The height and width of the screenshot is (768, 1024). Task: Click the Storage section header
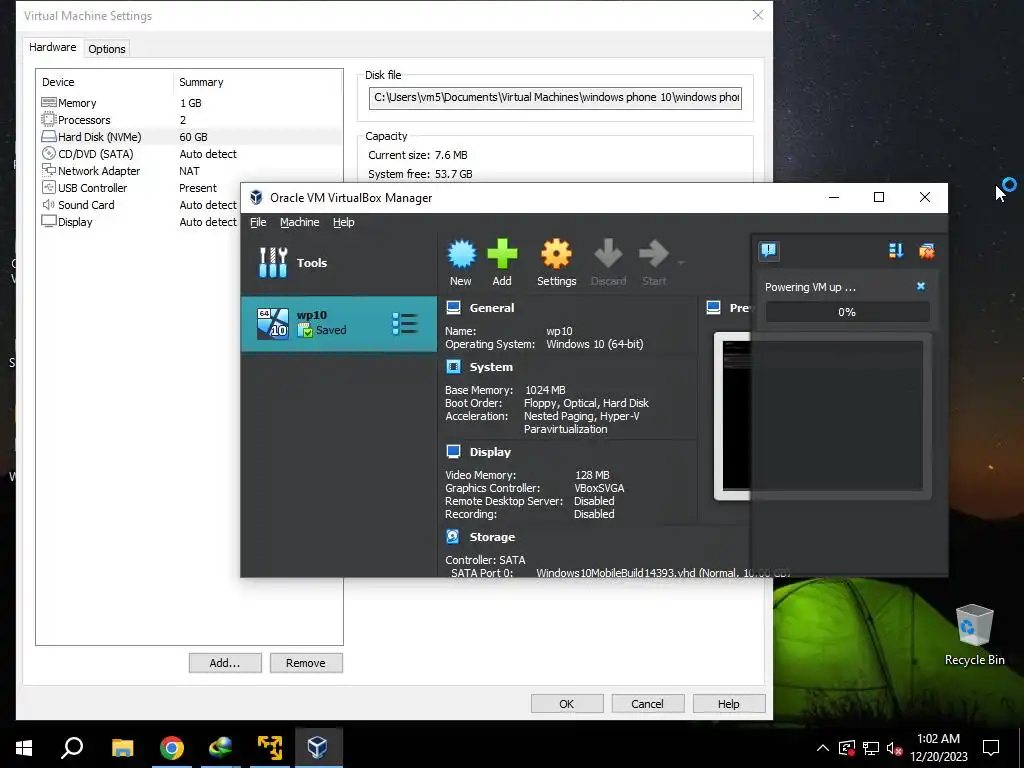(492, 537)
